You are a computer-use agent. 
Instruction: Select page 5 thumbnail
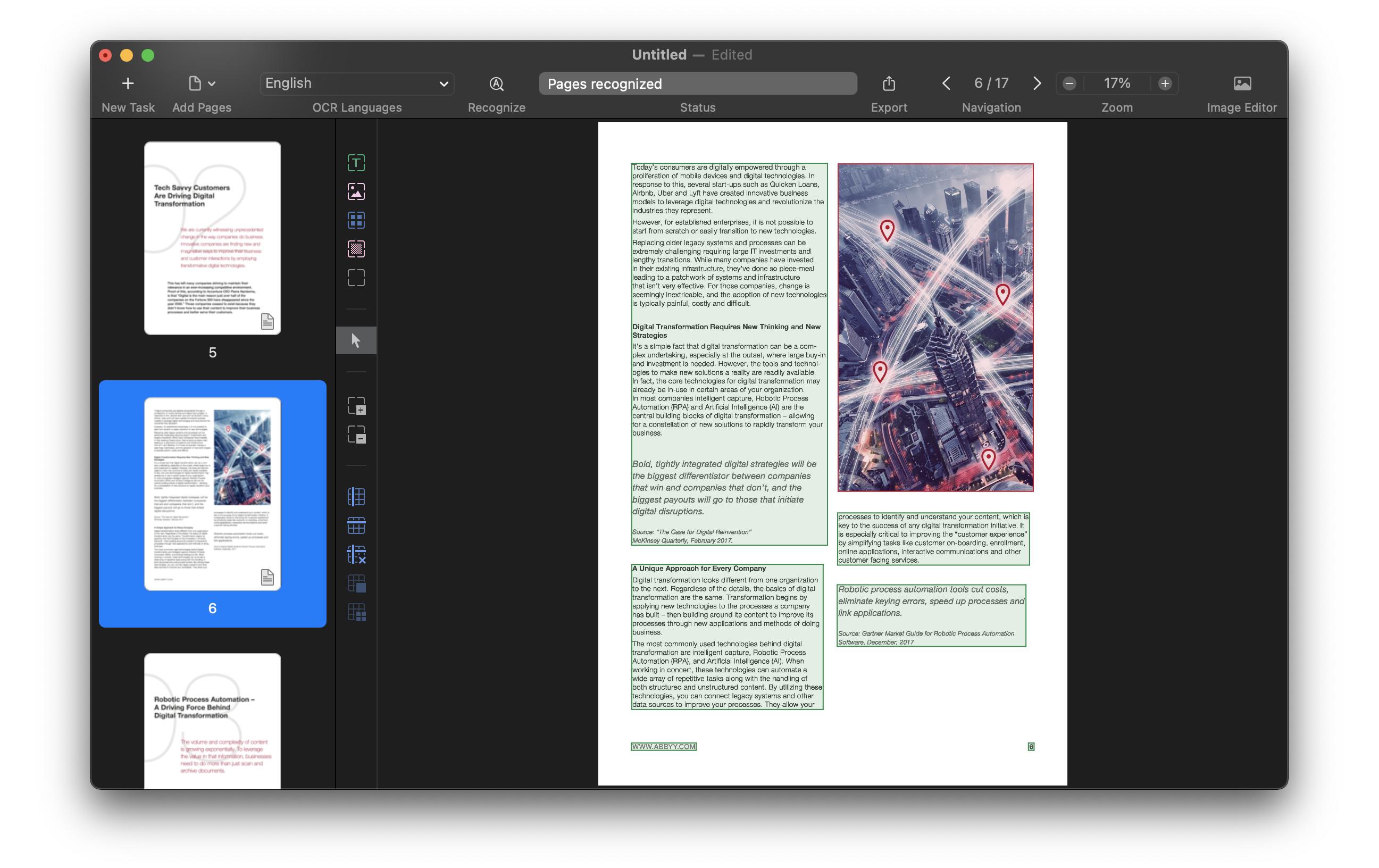point(213,237)
